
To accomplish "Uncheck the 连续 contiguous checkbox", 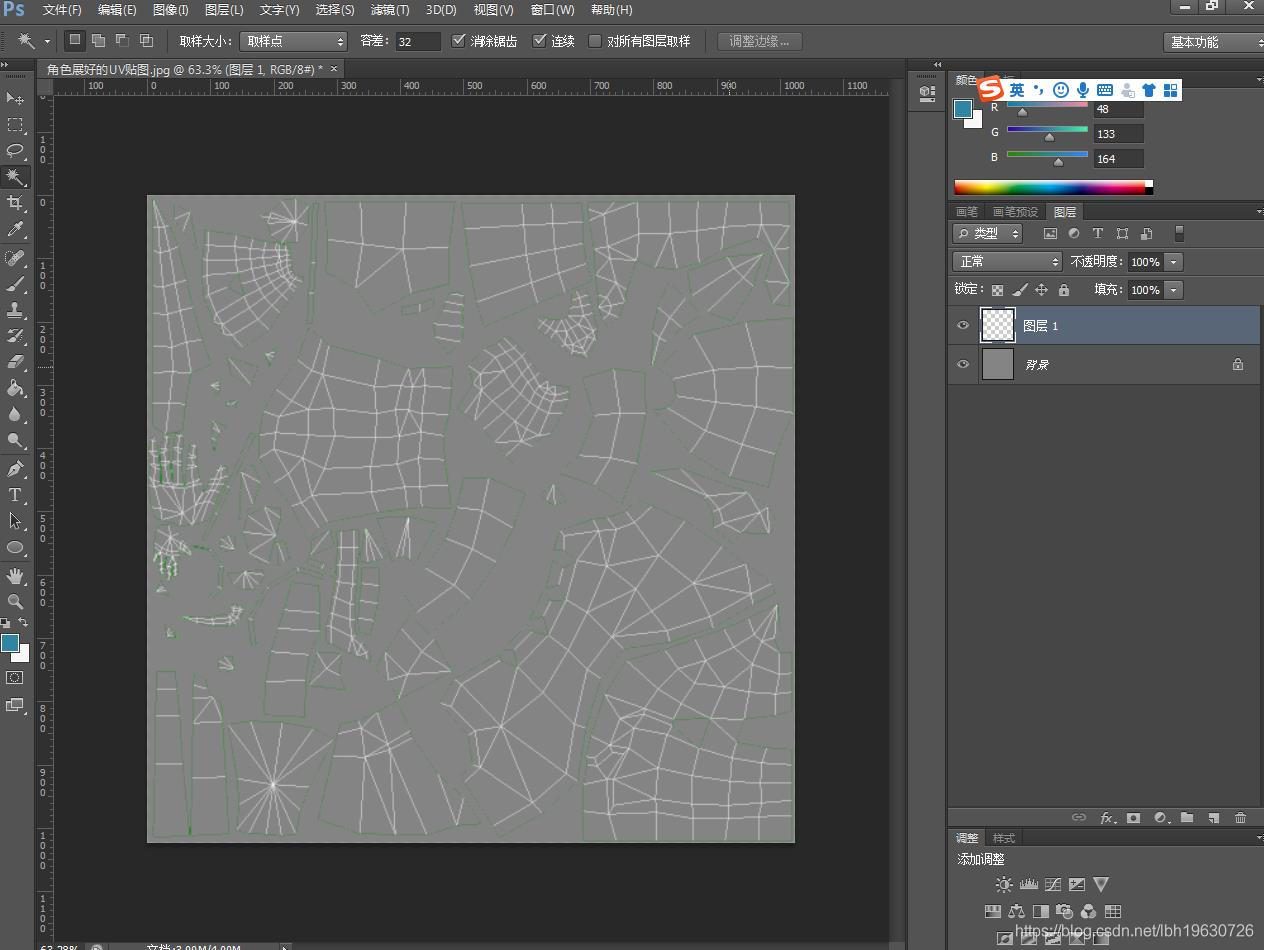I will pyautogui.click(x=540, y=41).
